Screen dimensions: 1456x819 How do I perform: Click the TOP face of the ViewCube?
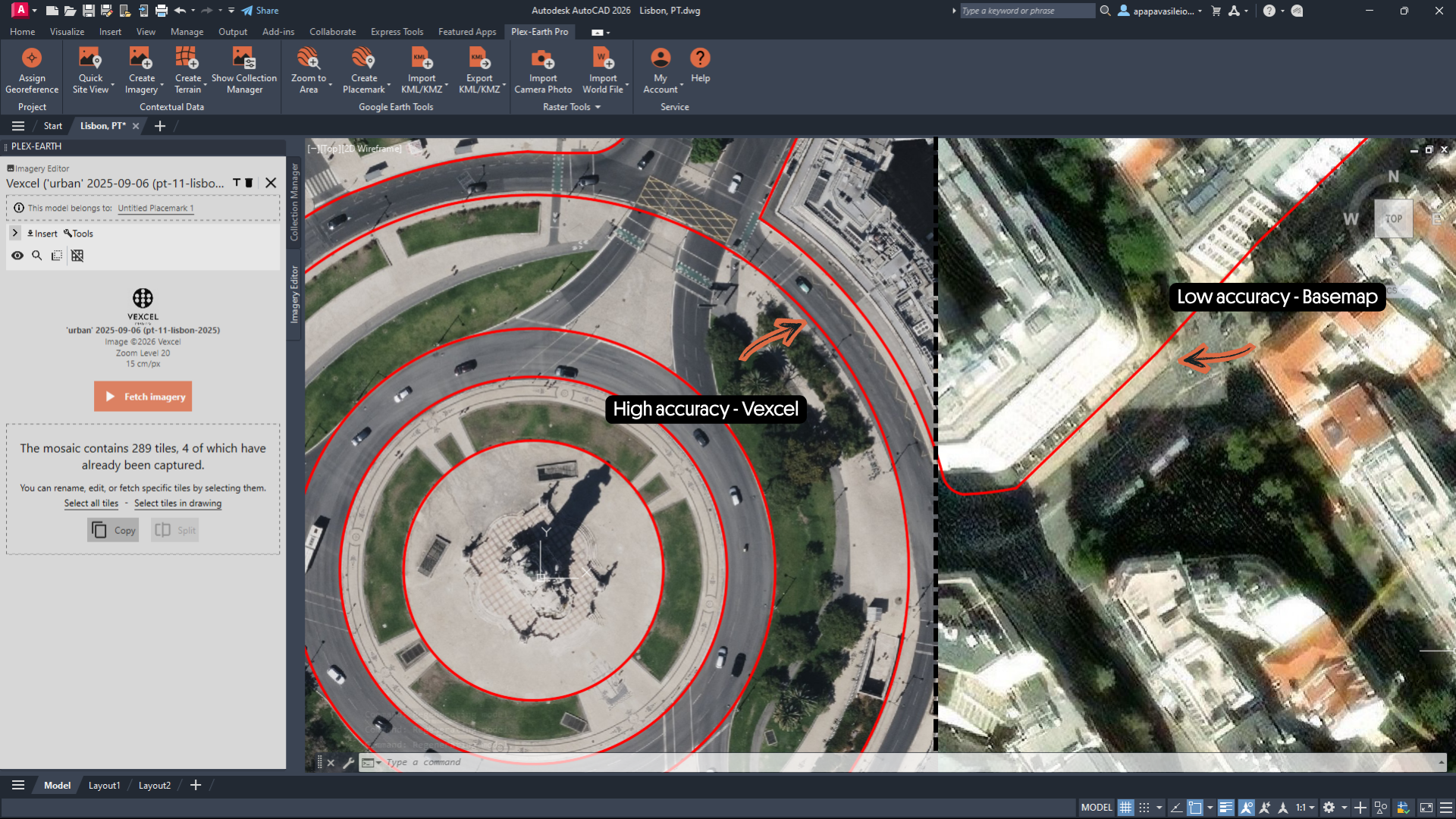(x=1394, y=219)
